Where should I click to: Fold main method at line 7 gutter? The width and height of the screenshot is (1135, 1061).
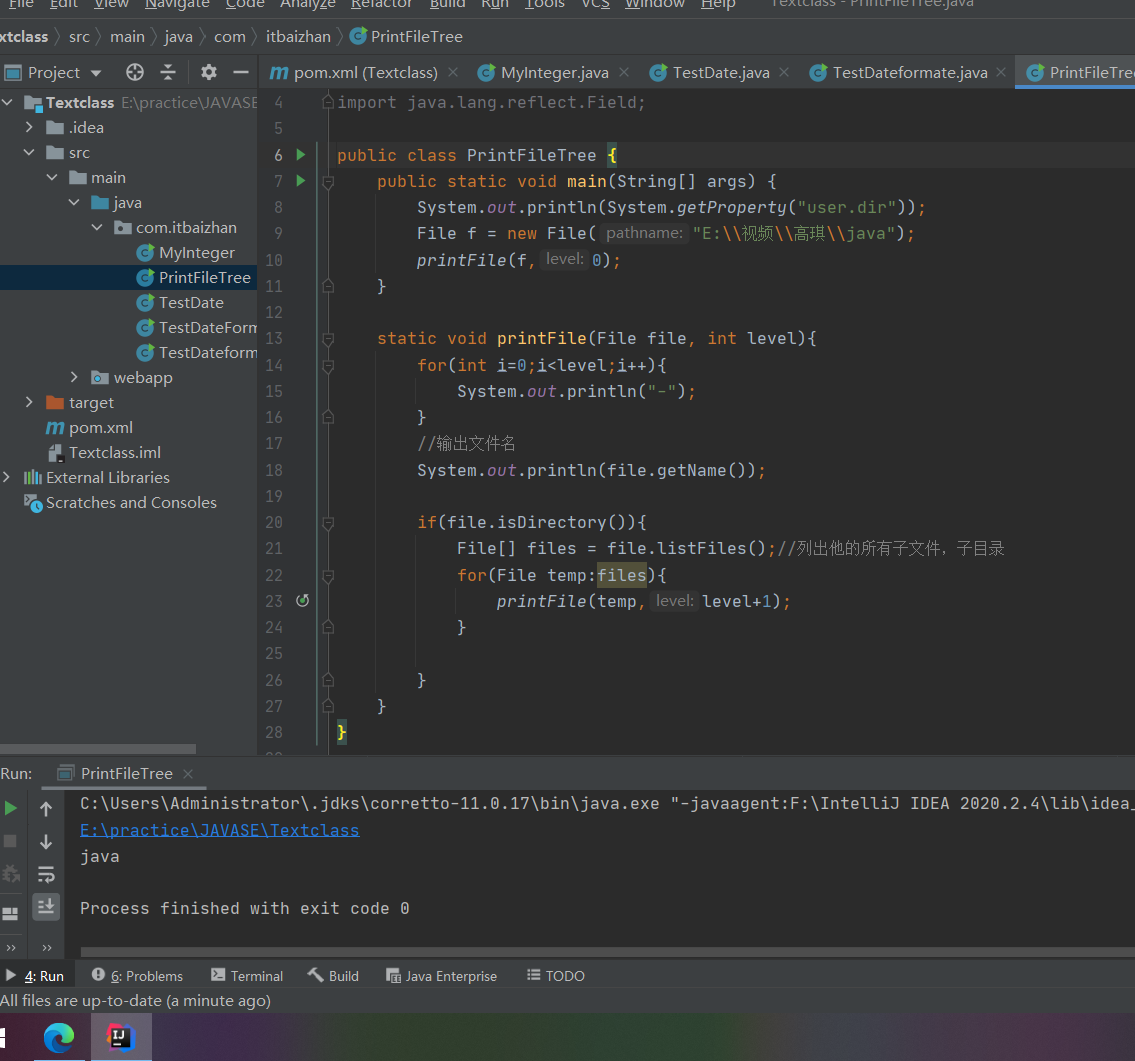tap(328, 182)
